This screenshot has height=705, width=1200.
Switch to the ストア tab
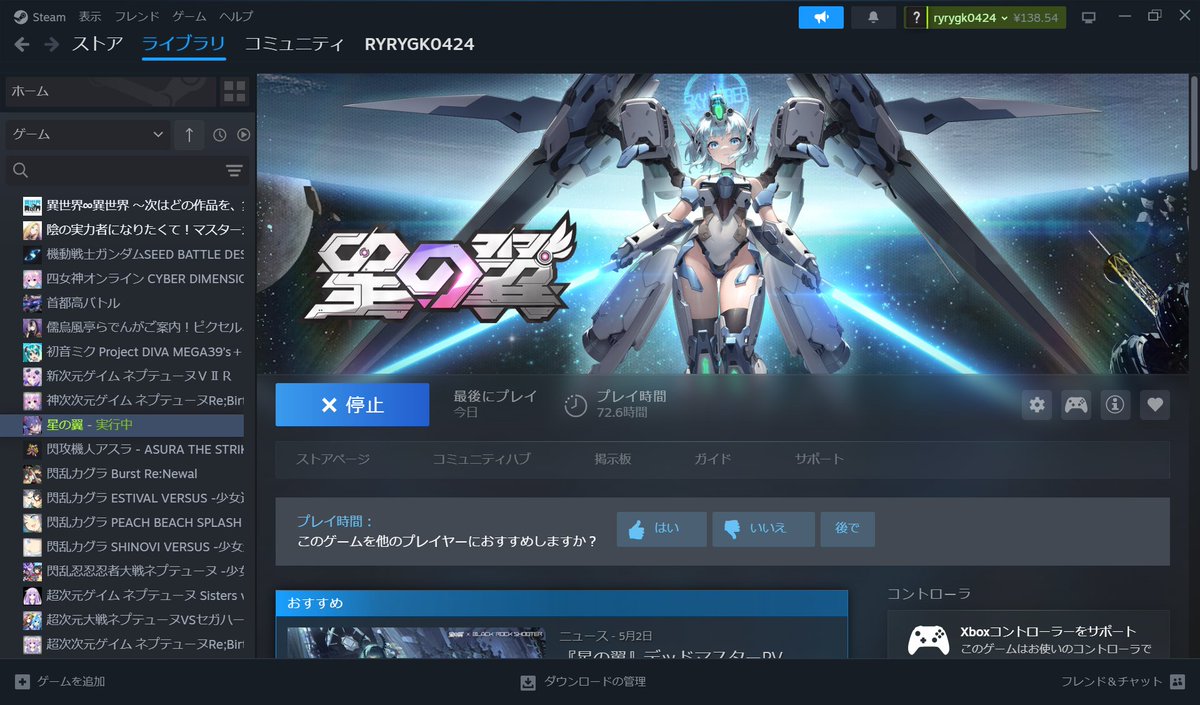pyautogui.click(x=97, y=44)
